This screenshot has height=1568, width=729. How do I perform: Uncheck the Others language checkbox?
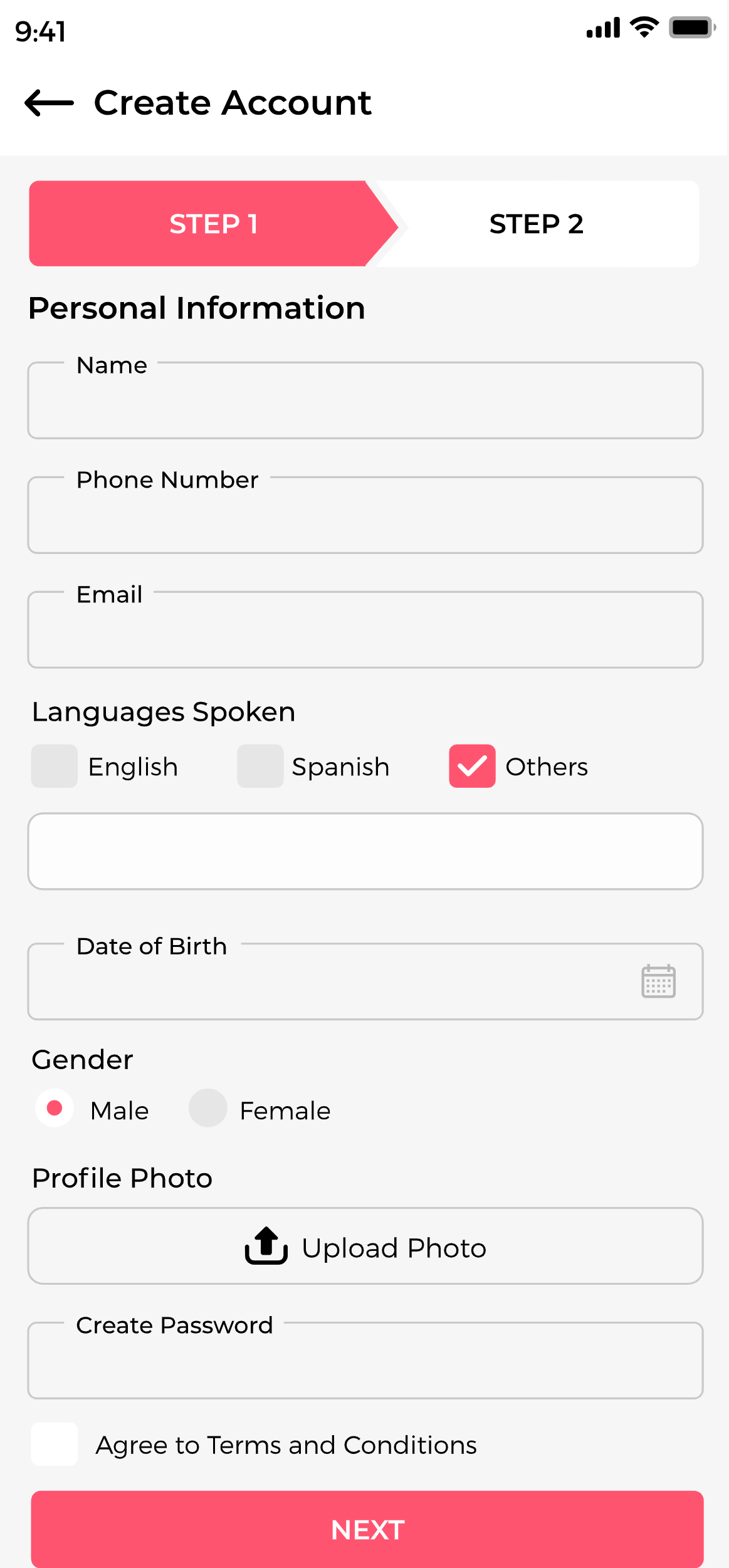472,766
